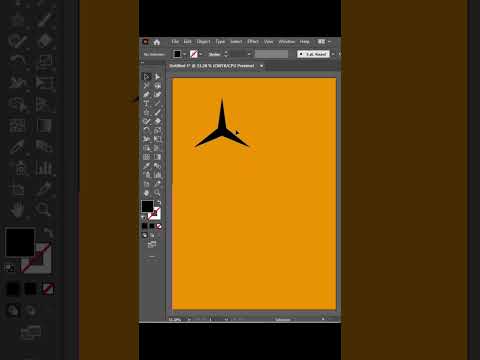Select the Gradient tool

[x=157, y=157]
